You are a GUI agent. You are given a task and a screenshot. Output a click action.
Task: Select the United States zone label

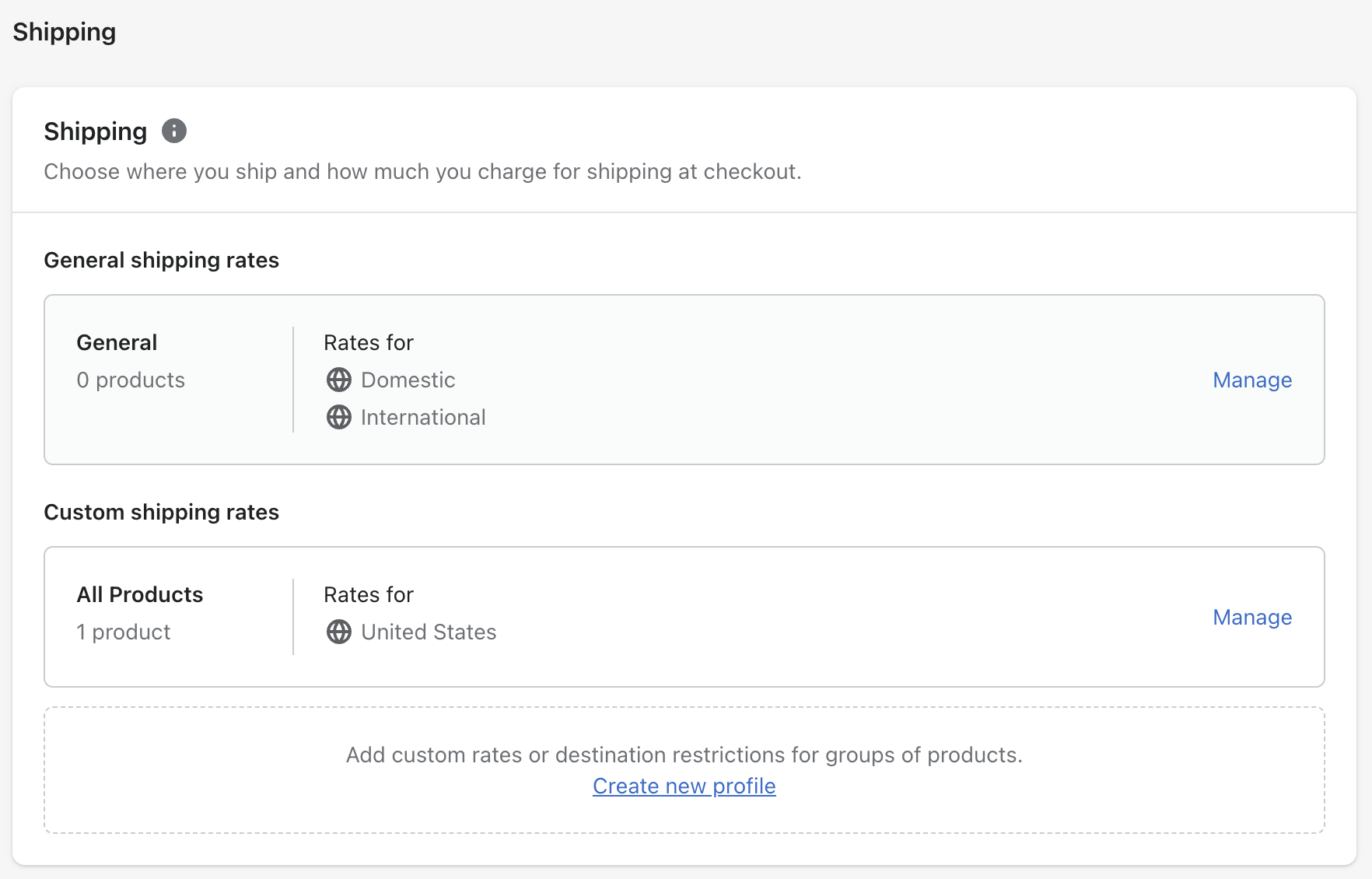click(429, 632)
